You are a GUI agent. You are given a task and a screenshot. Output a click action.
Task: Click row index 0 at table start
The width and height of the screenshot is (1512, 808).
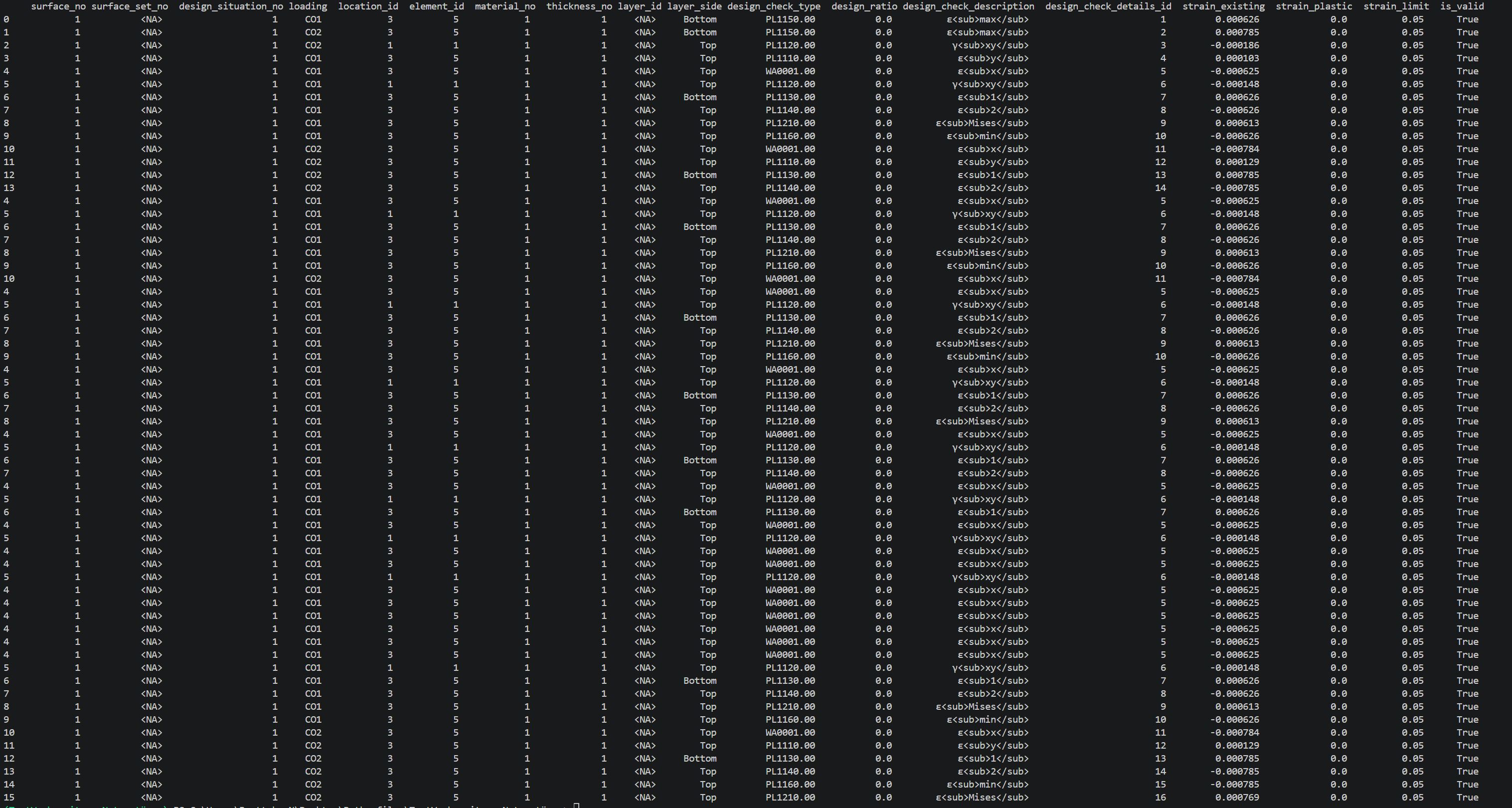point(6,19)
